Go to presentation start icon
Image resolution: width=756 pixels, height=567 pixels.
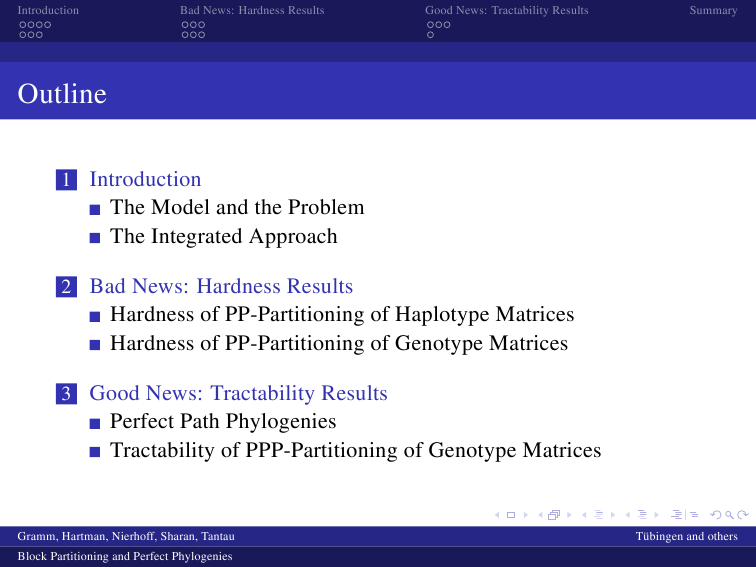coord(676,514)
